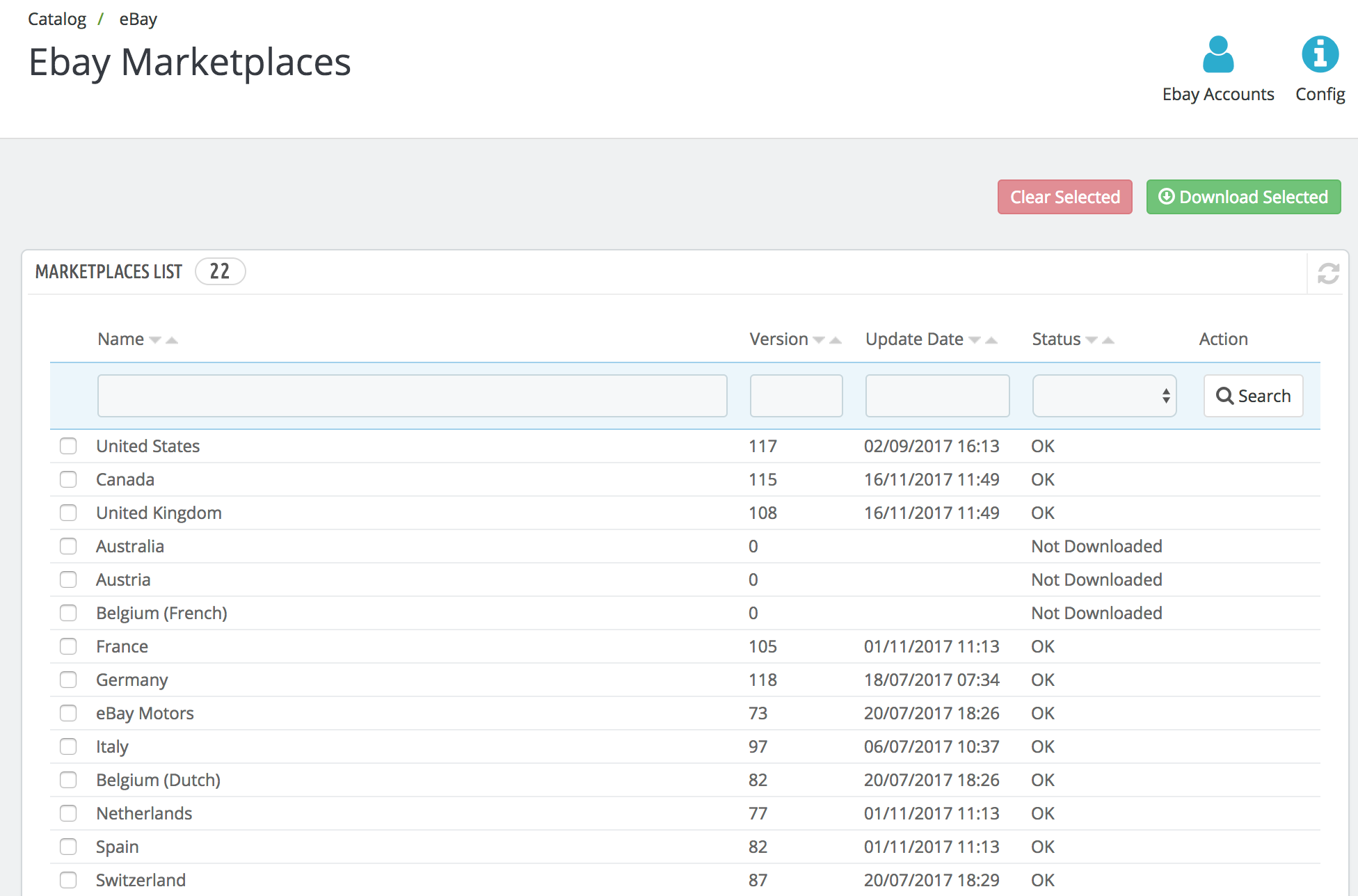Sort Version column descending arrow

[819, 340]
